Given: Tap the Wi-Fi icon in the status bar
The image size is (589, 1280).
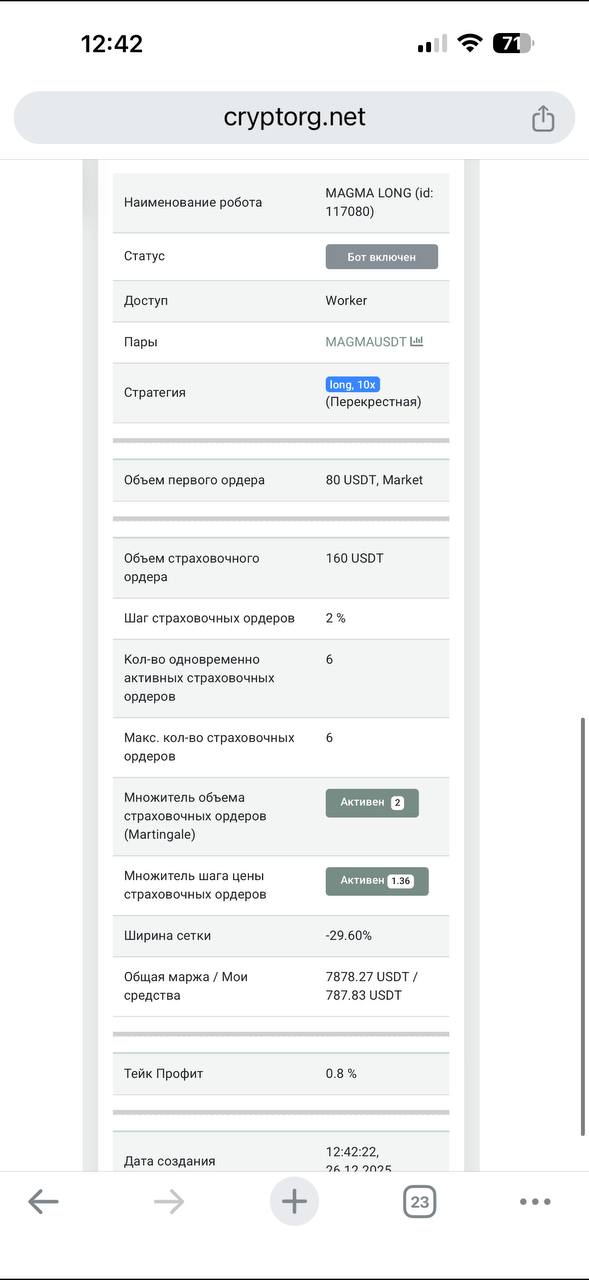Looking at the screenshot, I should 470,43.
